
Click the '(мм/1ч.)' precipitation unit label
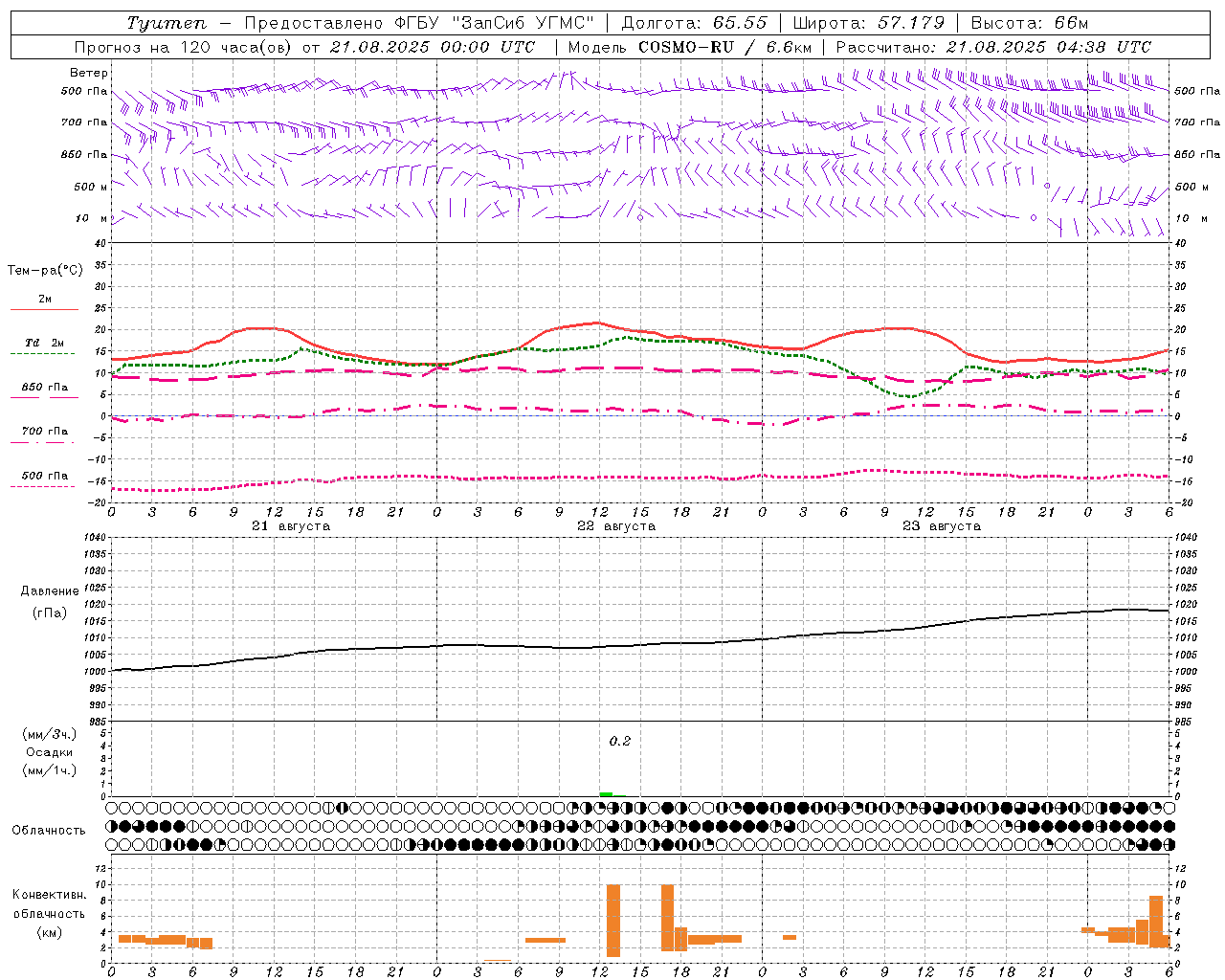point(50,770)
